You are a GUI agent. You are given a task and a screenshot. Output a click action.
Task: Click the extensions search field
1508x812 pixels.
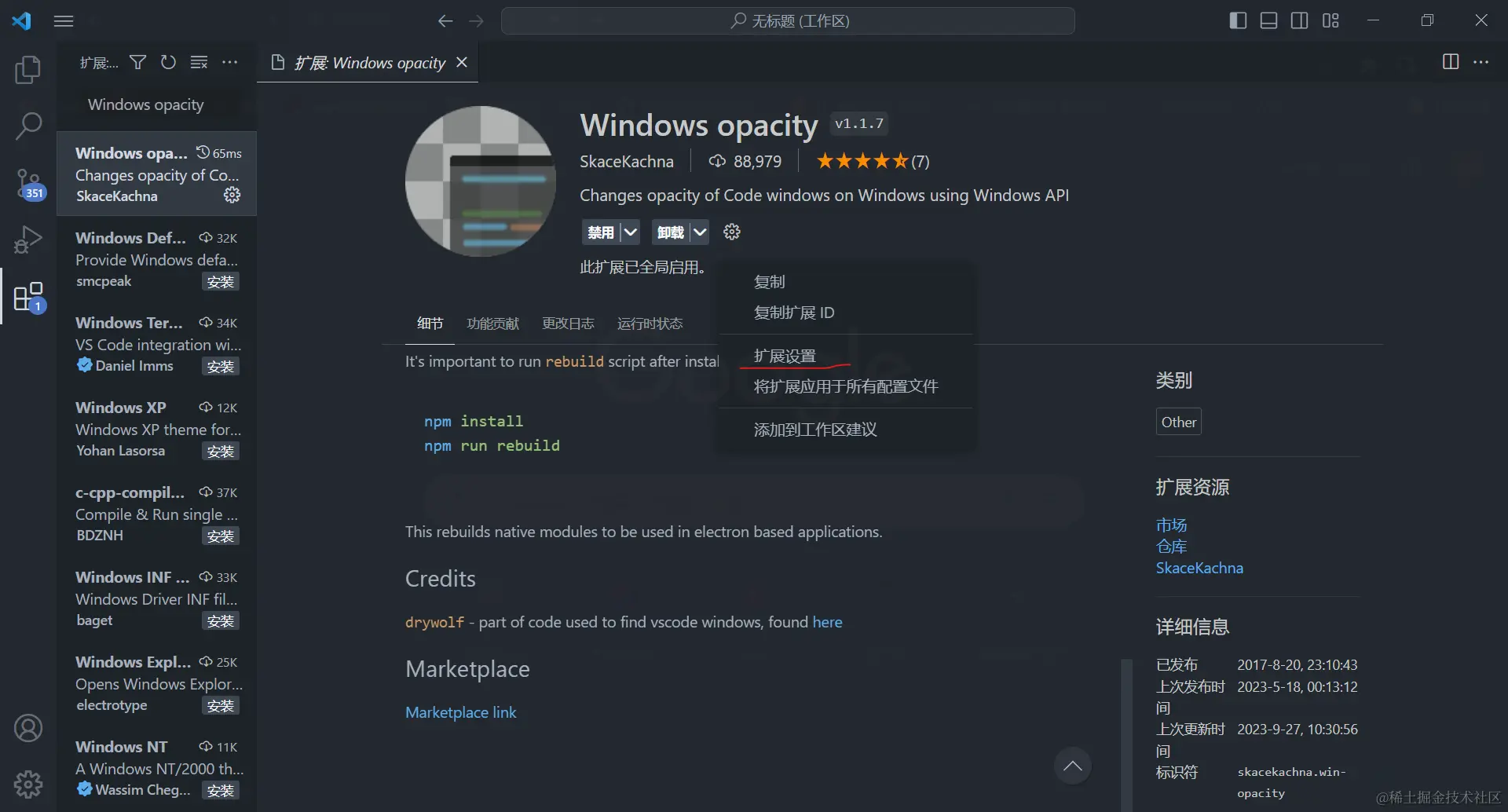pyautogui.click(x=157, y=104)
